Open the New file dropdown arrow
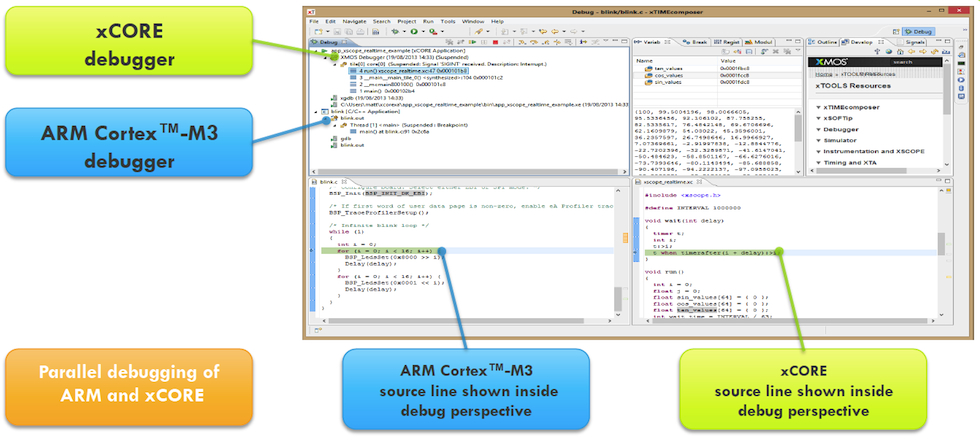Viewport: 980px width, 440px height. [328, 32]
